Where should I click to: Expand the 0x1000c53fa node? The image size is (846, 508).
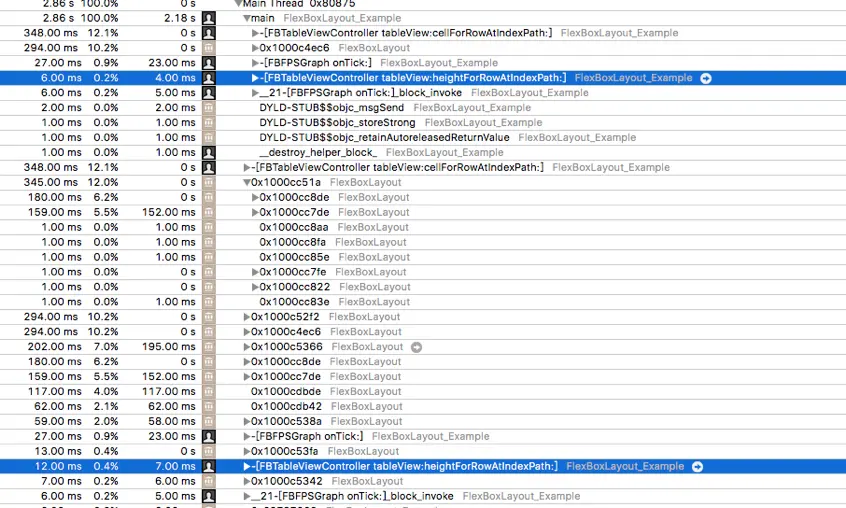(247, 451)
